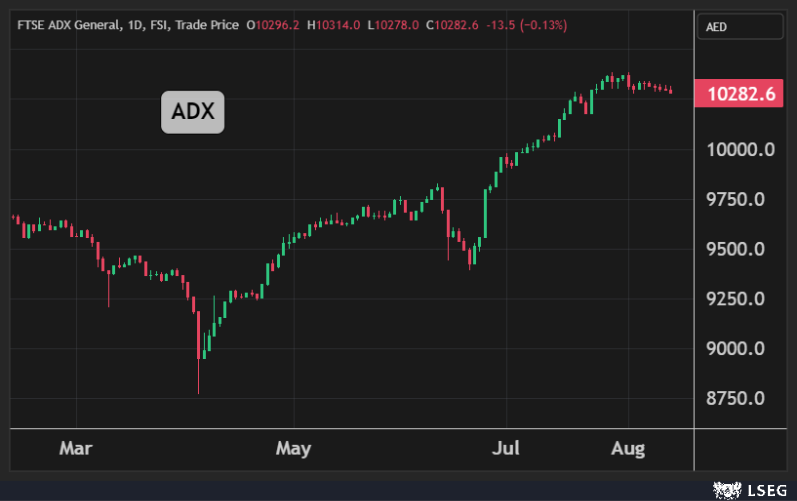Click the May label on time axis
Image resolution: width=797 pixels, height=501 pixels.
tap(294, 448)
